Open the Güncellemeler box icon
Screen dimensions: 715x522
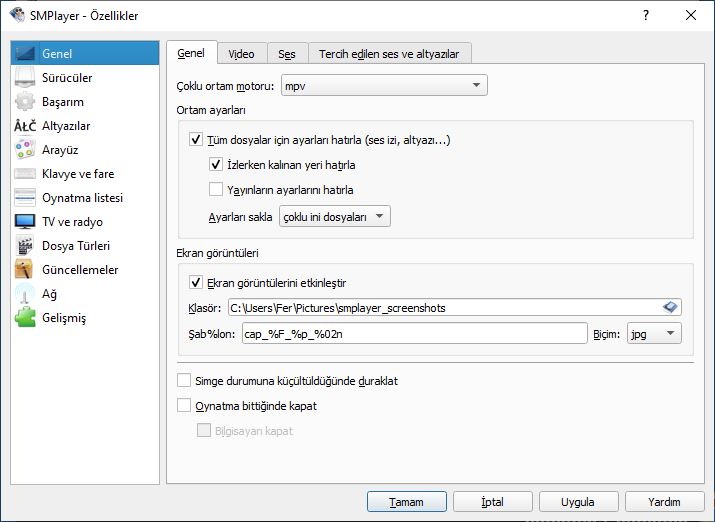coord(24,269)
